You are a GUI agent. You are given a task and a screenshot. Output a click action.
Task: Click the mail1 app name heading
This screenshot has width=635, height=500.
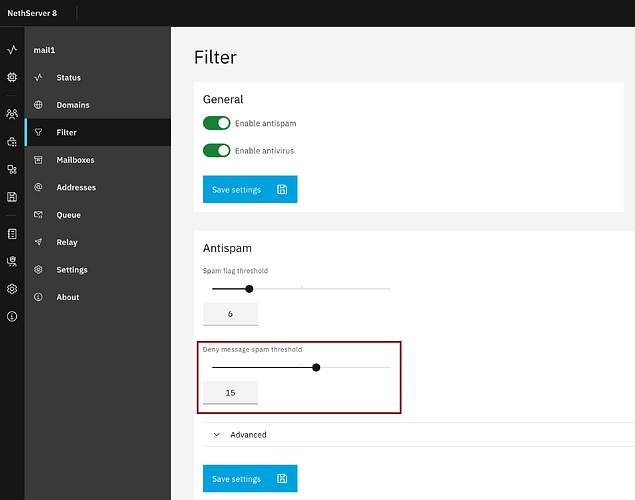[x=44, y=50]
